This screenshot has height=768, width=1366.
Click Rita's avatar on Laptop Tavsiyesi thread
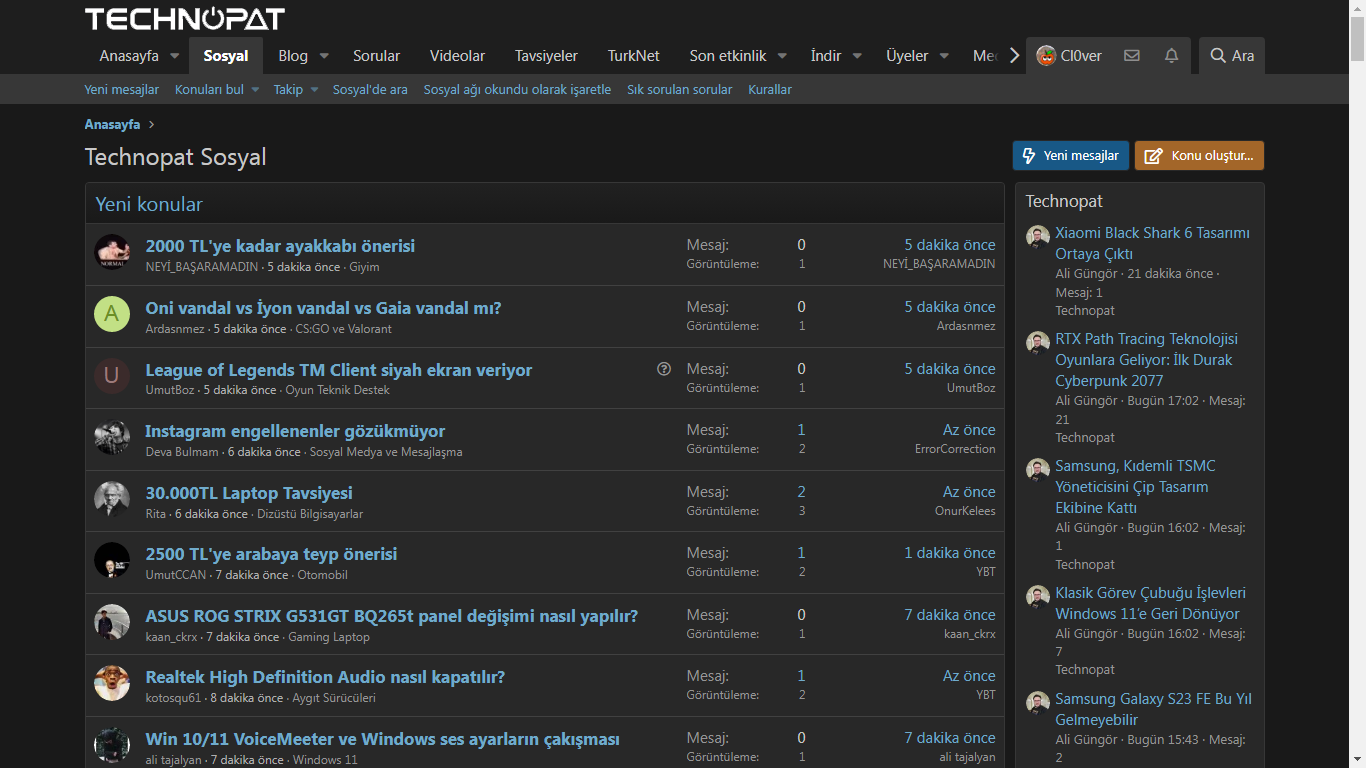[112, 499]
